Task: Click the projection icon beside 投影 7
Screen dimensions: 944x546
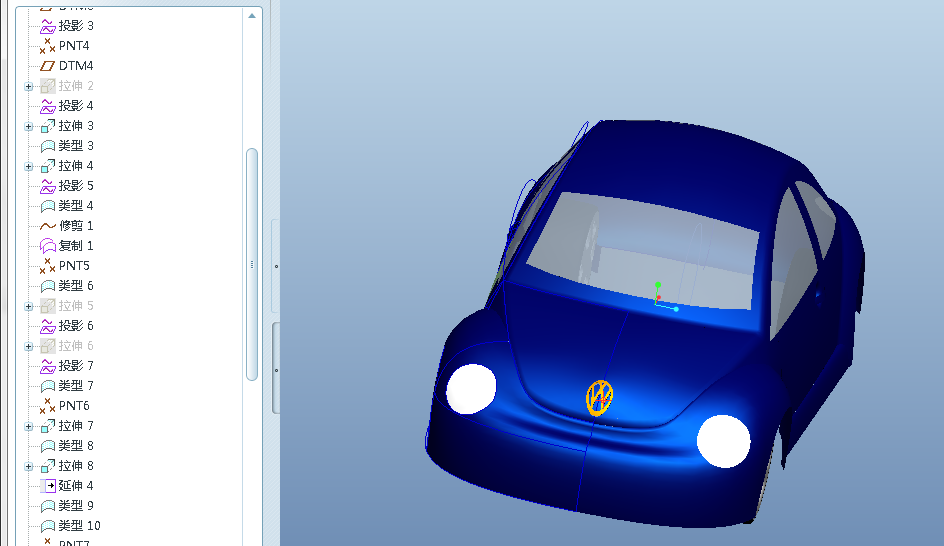Action: click(48, 366)
